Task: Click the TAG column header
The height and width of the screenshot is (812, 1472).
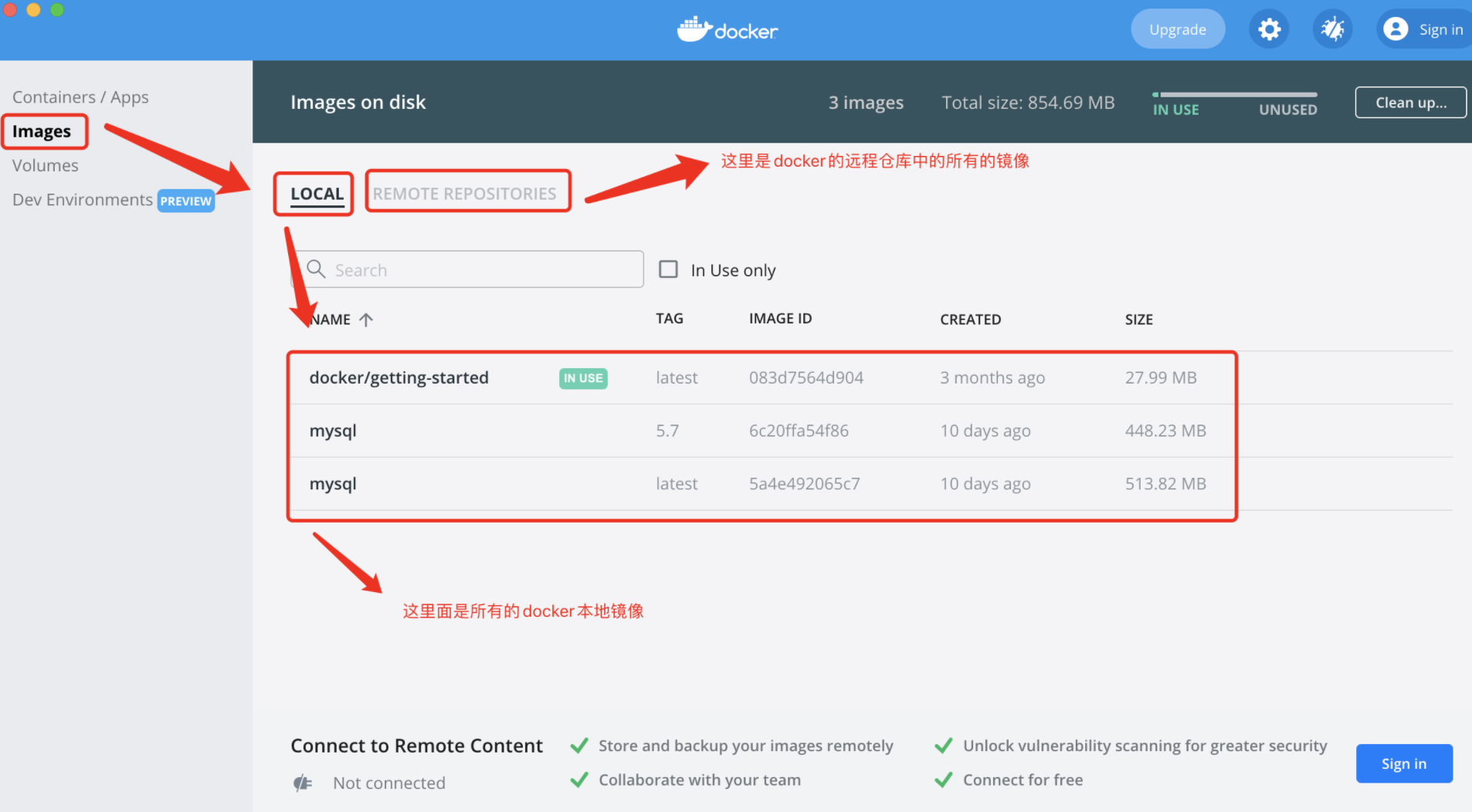Action: tap(670, 319)
